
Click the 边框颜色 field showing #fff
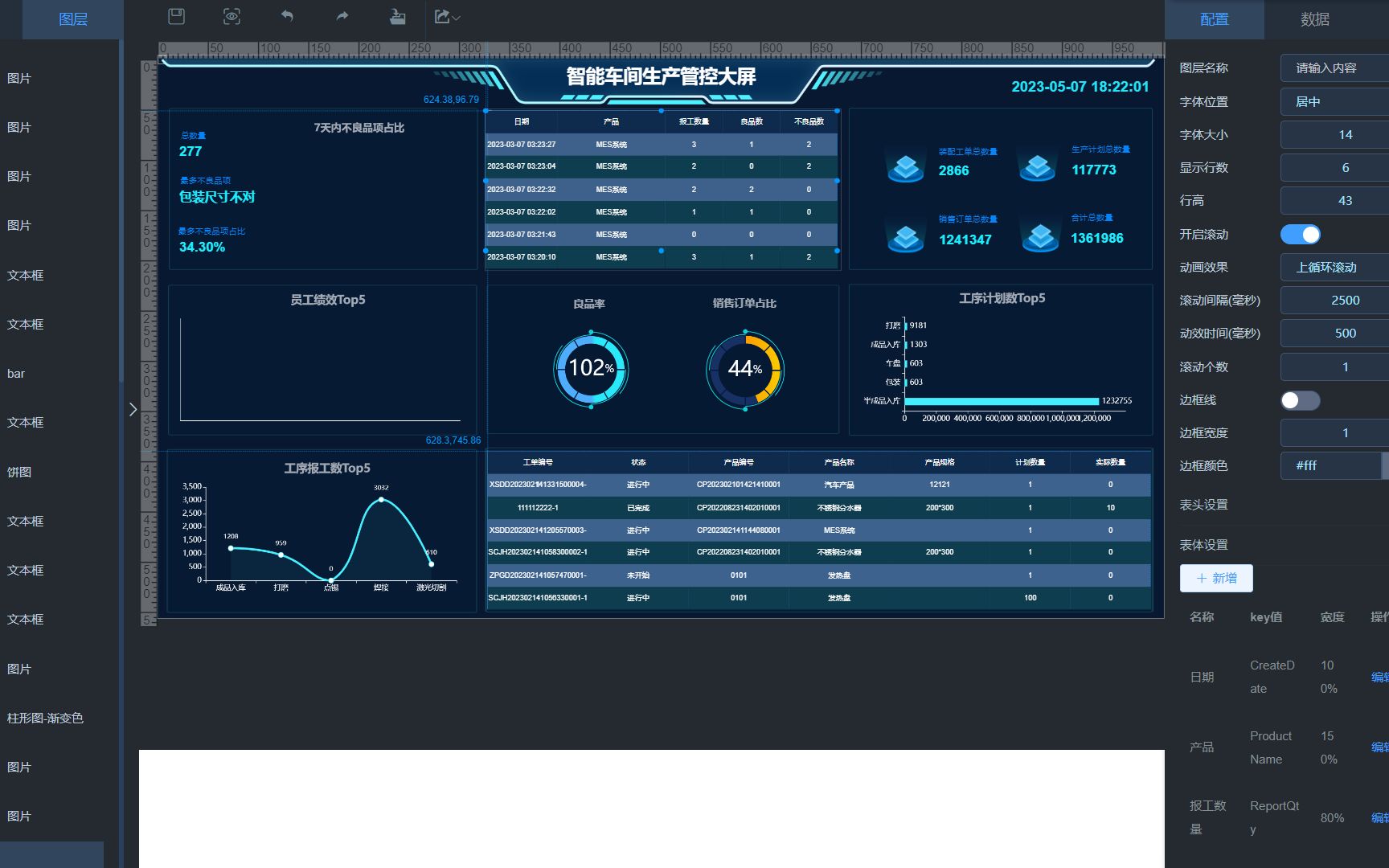[1330, 466]
